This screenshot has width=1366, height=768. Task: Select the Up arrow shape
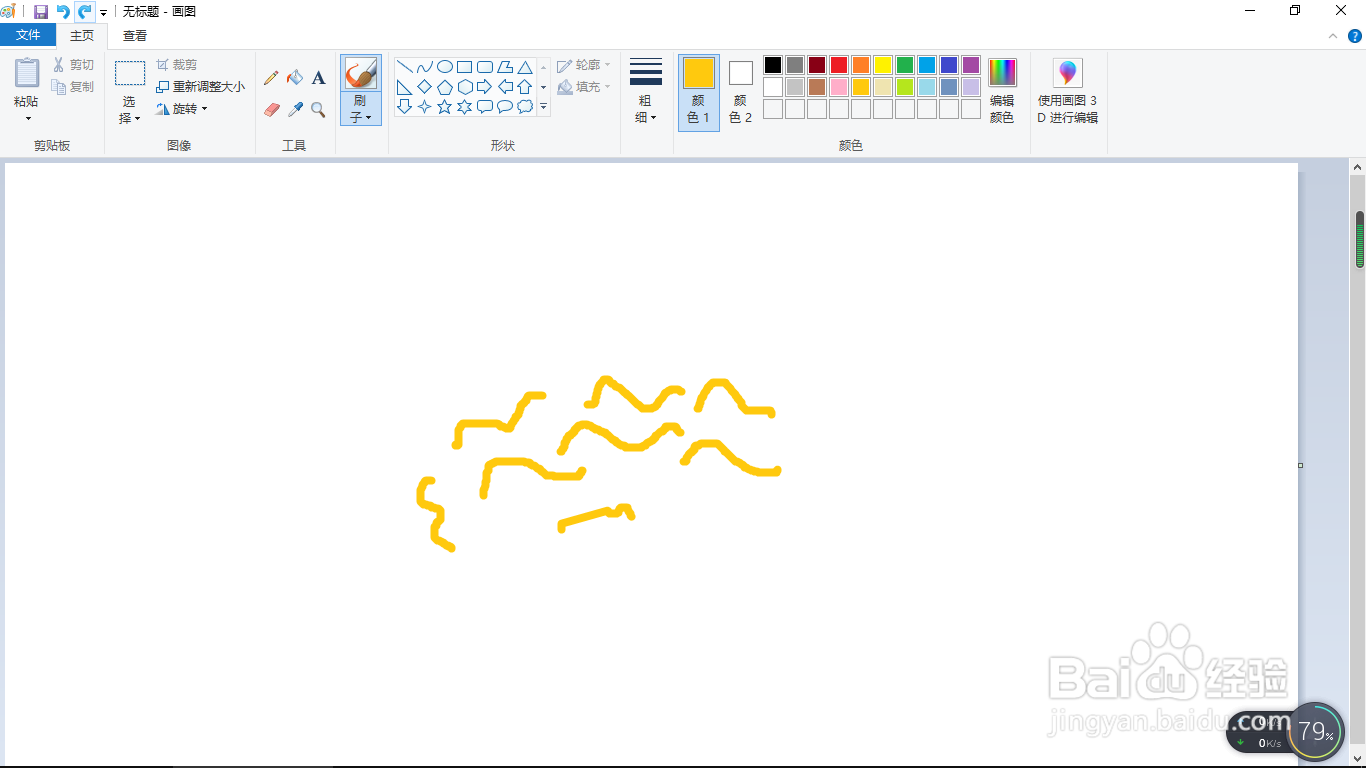[525, 87]
